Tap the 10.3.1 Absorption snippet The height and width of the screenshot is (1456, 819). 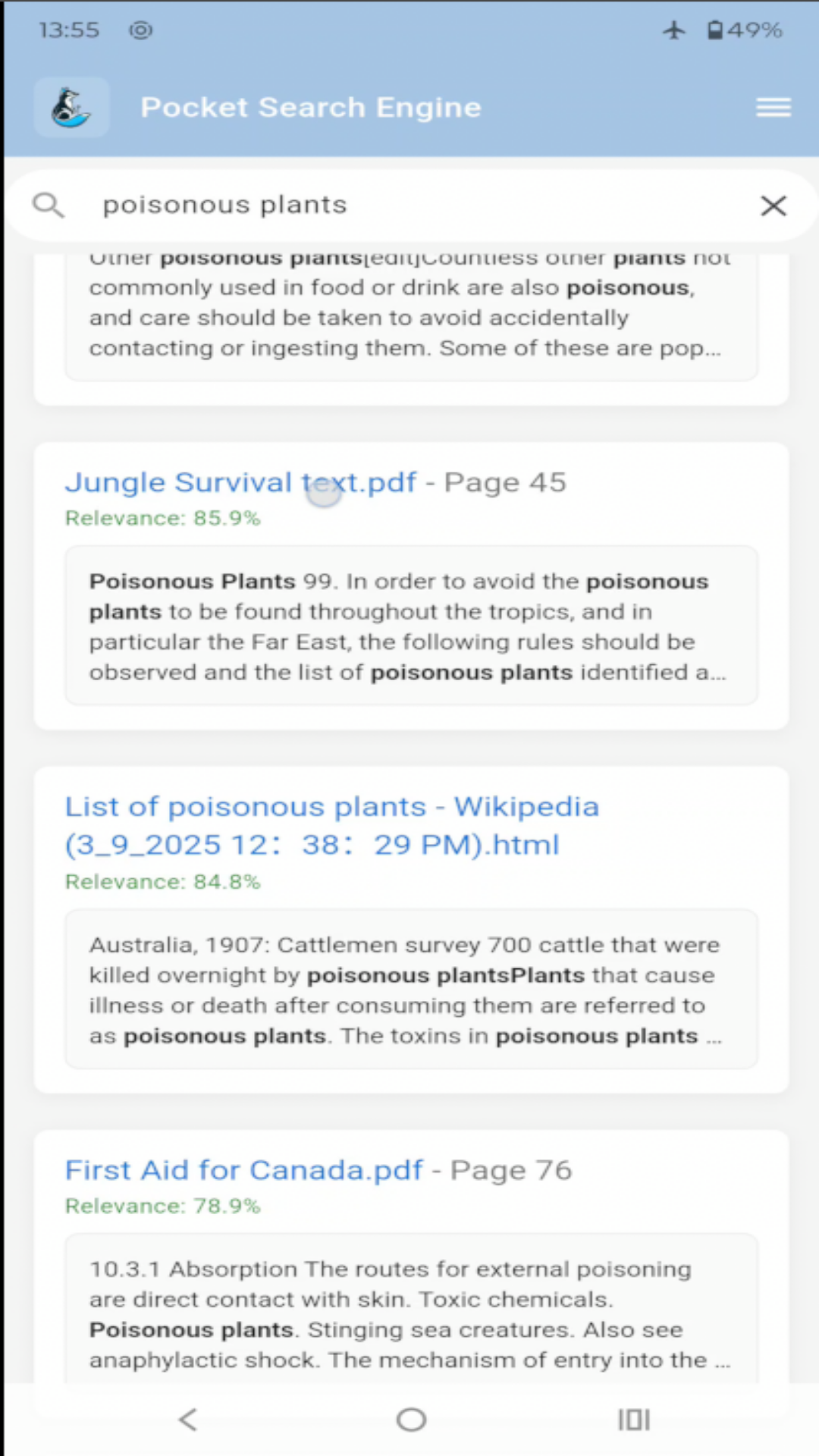[410, 1313]
